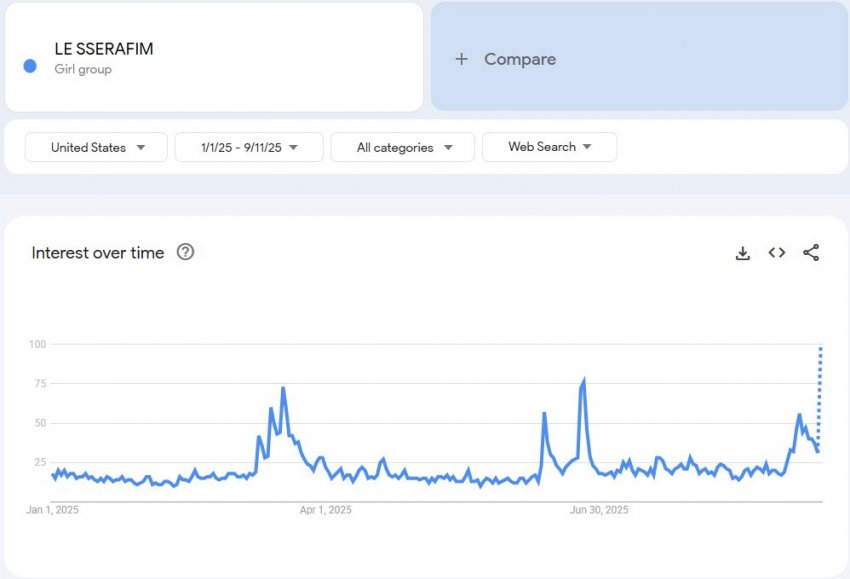This screenshot has height=579, width=850.
Task: Click the Apr 1, 2025 axis label
Action: pos(326,510)
